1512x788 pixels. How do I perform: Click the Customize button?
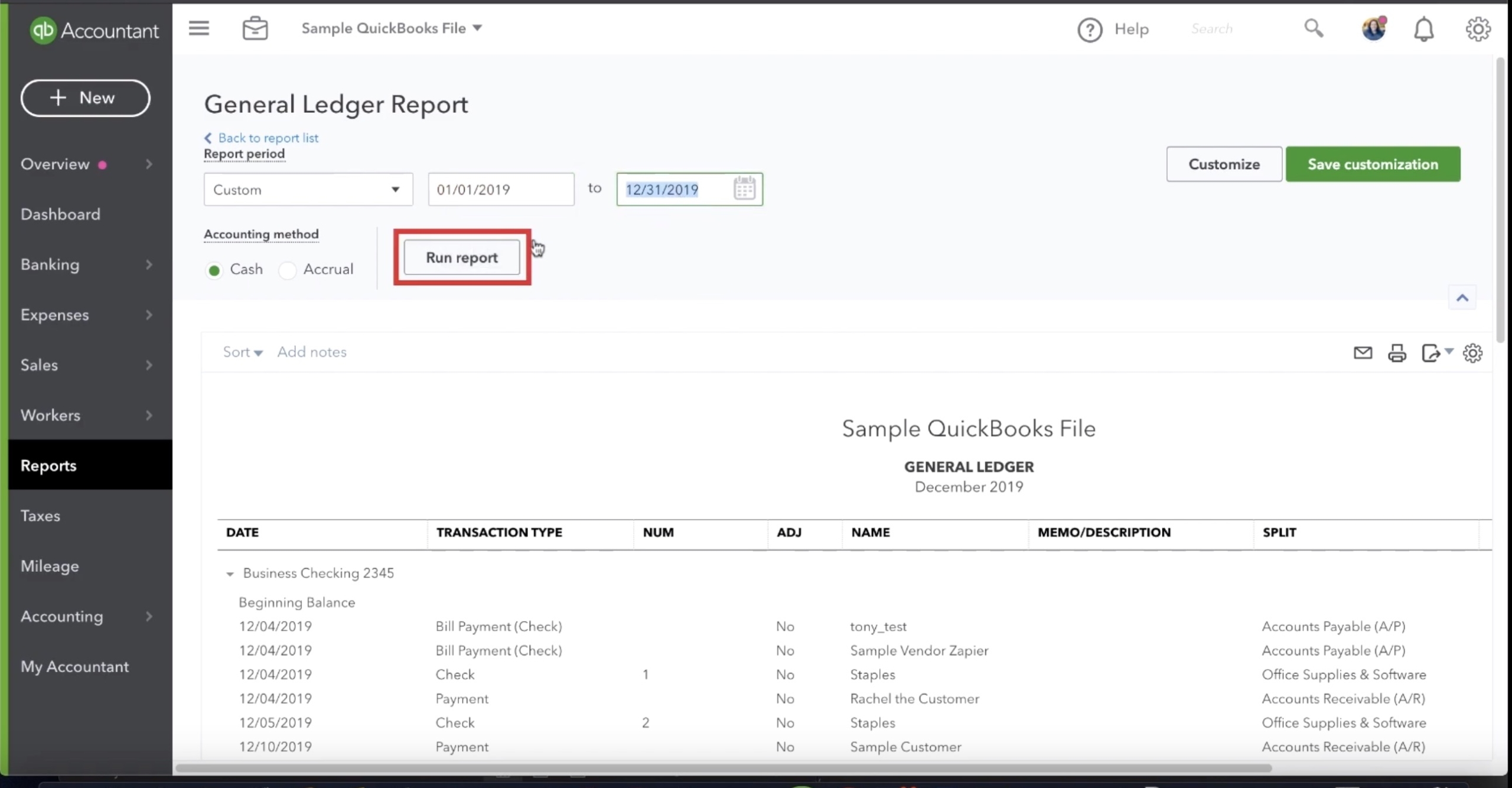coord(1224,164)
